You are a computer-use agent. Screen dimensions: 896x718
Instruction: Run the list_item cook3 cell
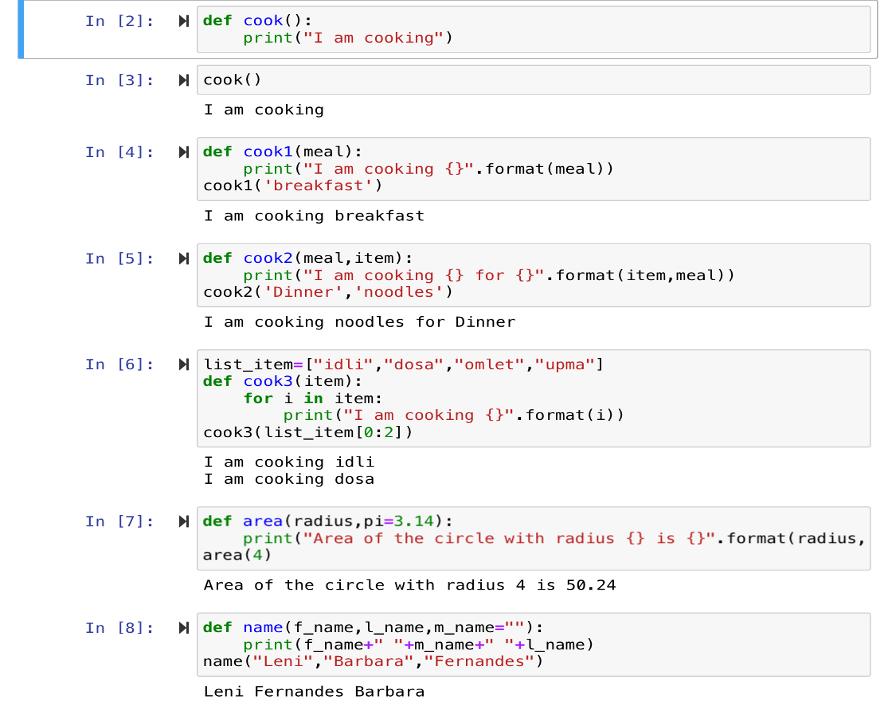pyautogui.click(x=183, y=364)
